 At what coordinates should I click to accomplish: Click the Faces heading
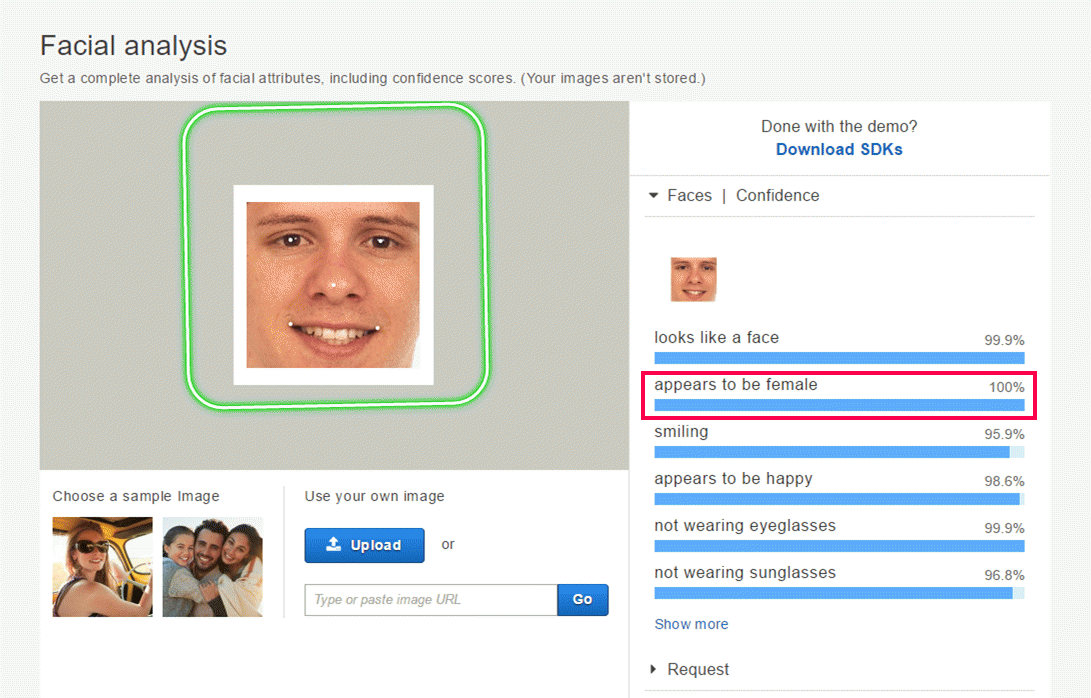coord(690,196)
